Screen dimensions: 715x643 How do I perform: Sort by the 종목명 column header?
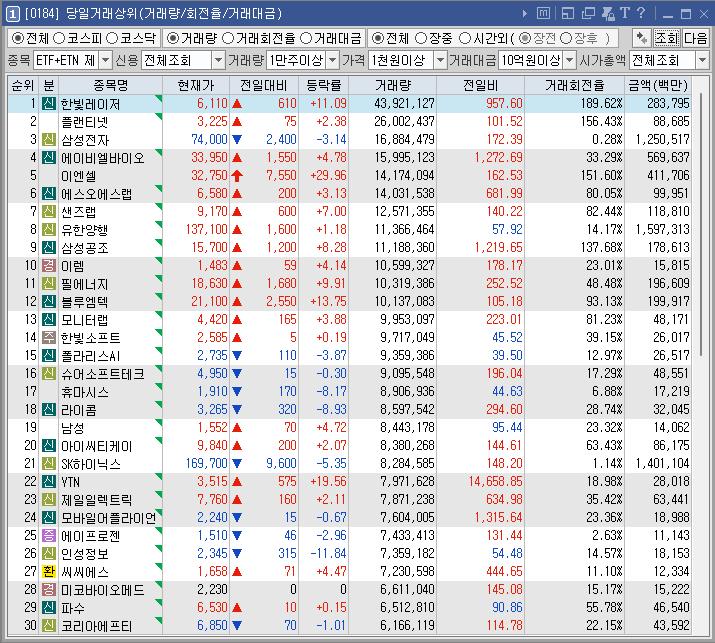(x=111, y=85)
